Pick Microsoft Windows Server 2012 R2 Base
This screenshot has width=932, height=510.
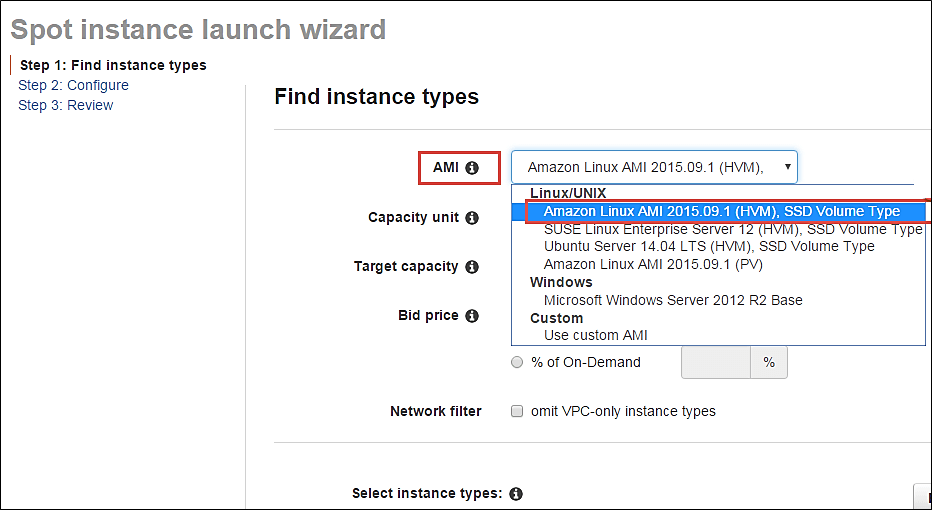coord(673,300)
